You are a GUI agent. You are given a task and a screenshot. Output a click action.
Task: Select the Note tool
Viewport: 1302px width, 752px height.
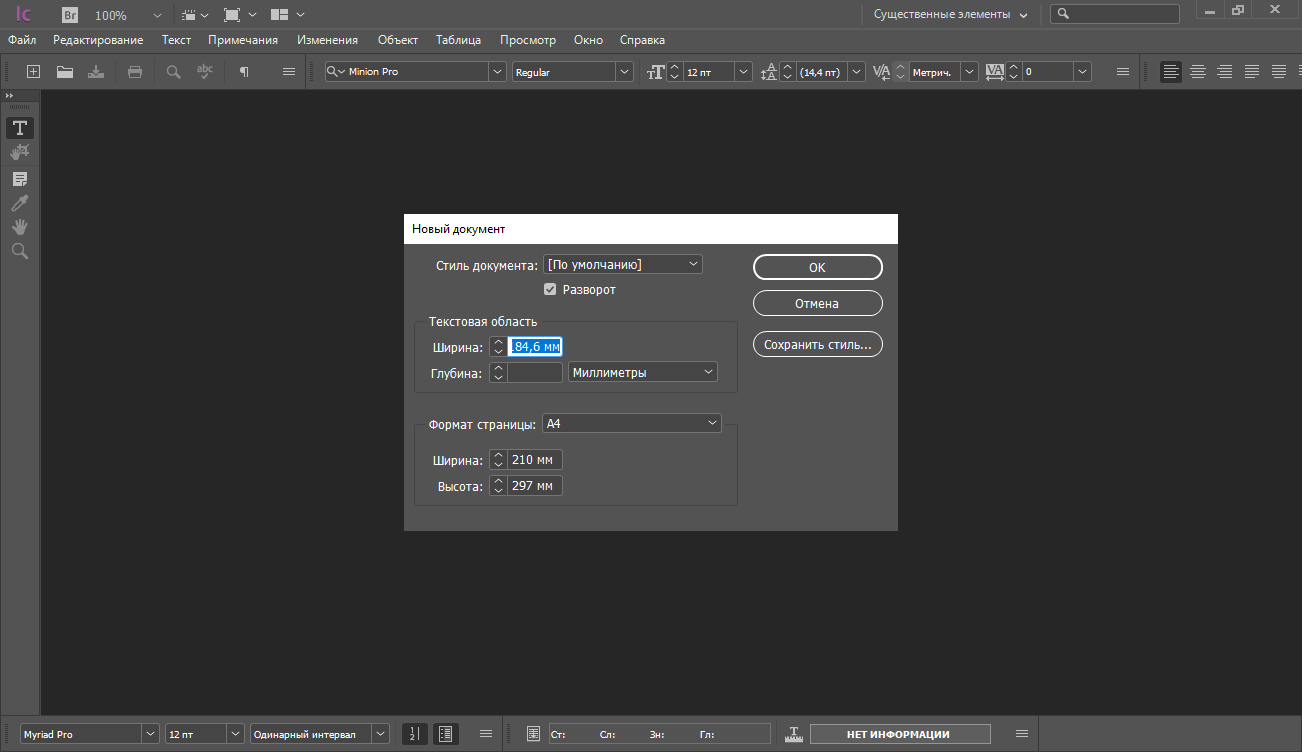[x=19, y=179]
